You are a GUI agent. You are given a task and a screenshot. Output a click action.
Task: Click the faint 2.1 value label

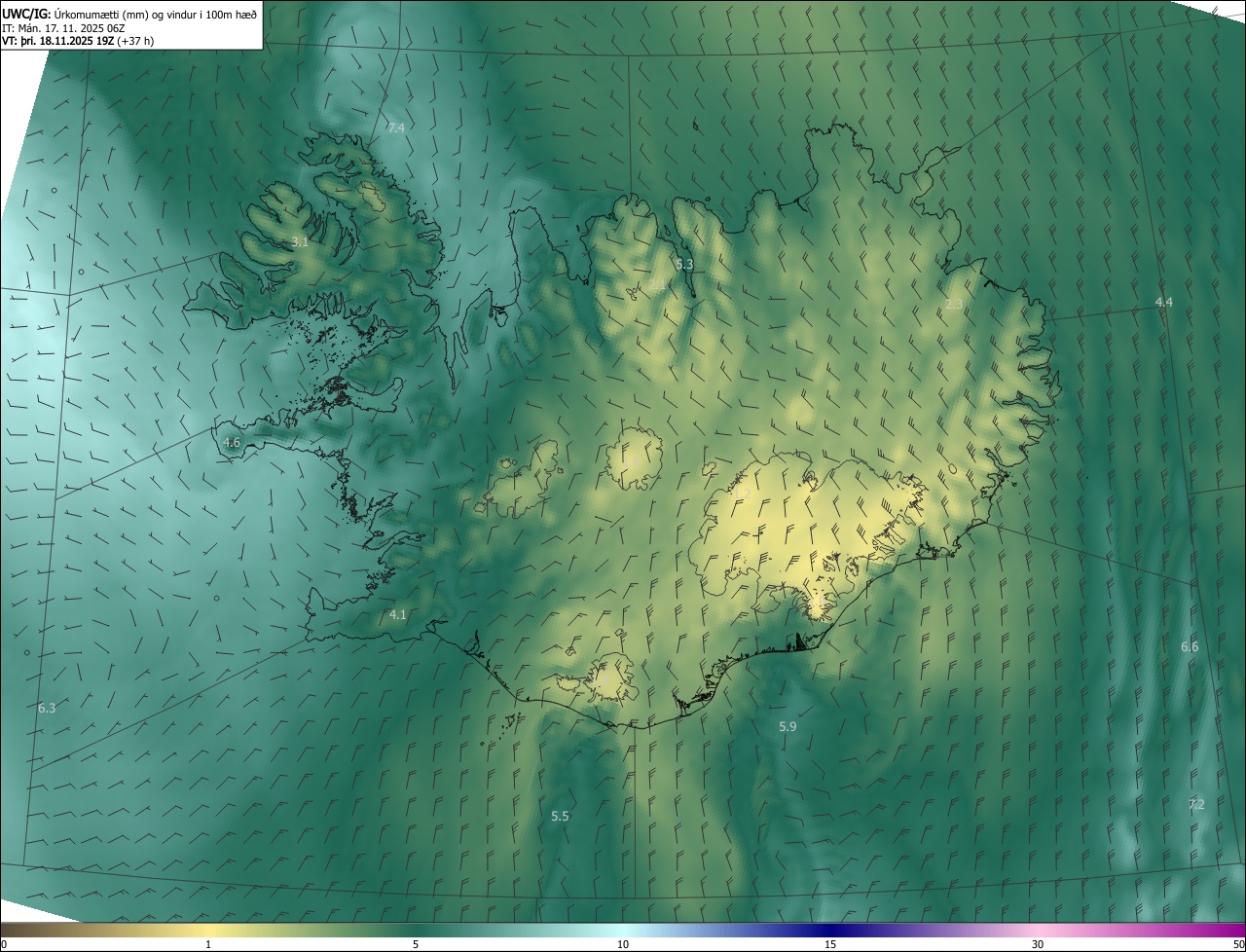click(x=657, y=285)
